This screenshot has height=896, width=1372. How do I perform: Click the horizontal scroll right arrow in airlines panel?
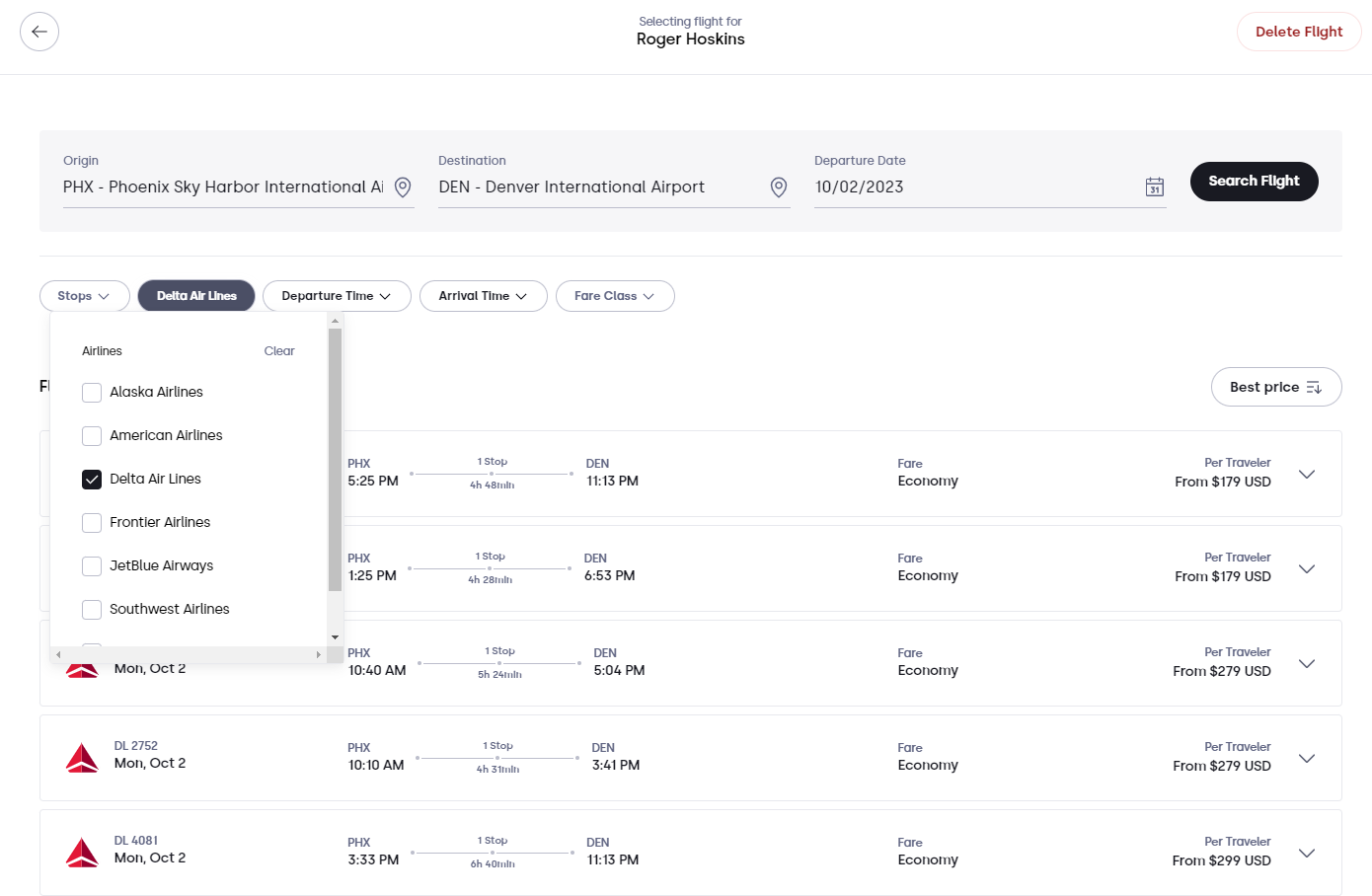318,654
